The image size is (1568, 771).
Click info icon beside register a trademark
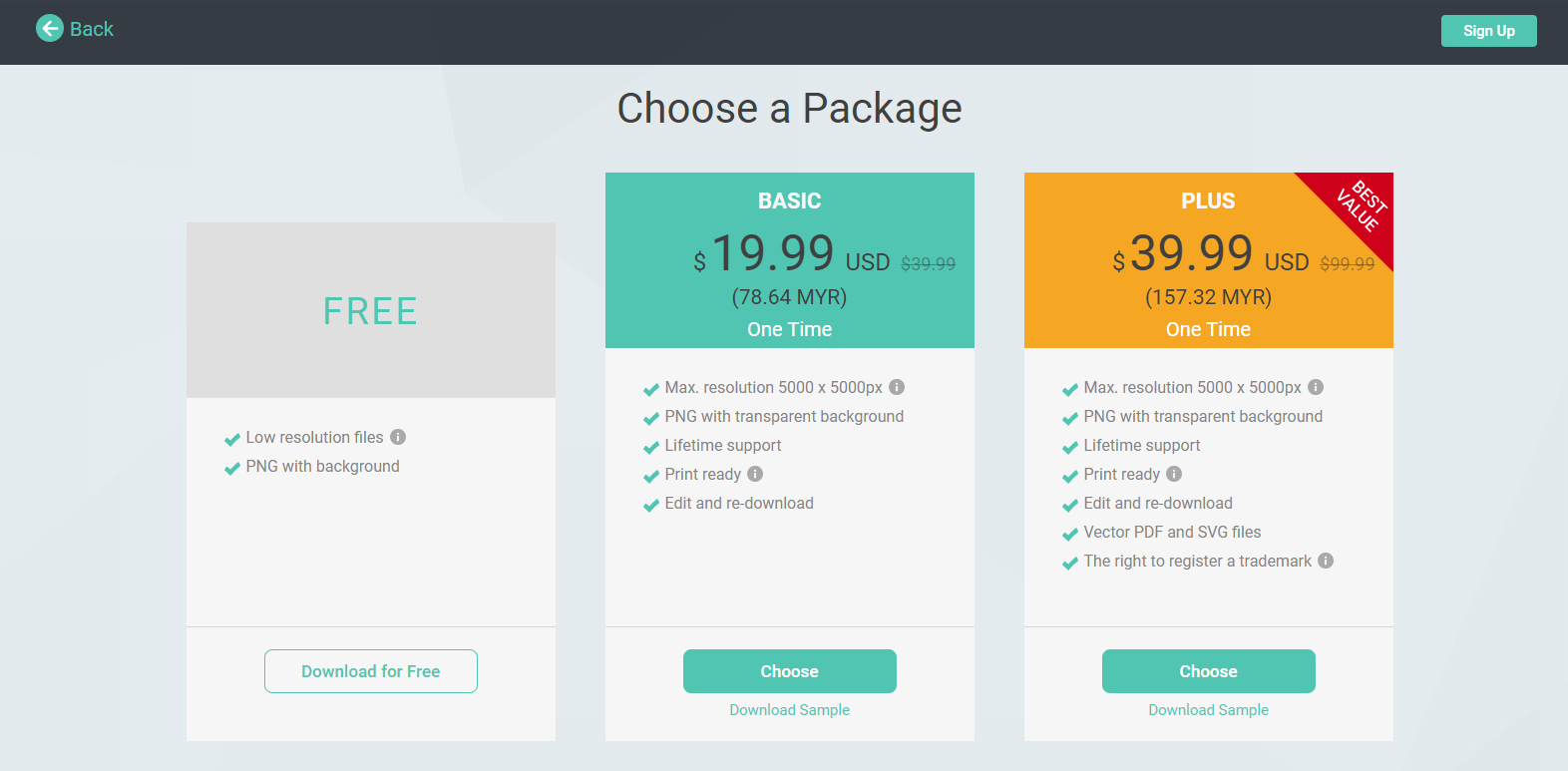point(1326,561)
